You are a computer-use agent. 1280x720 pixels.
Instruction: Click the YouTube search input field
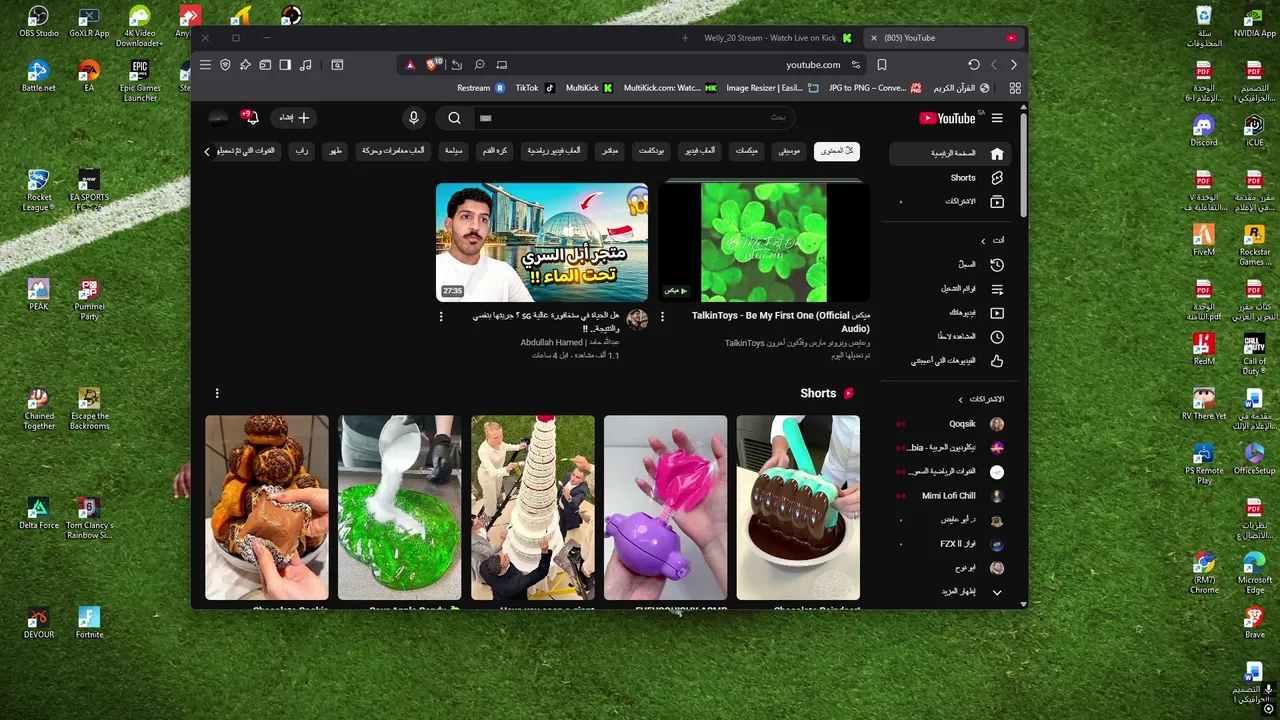(x=635, y=118)
